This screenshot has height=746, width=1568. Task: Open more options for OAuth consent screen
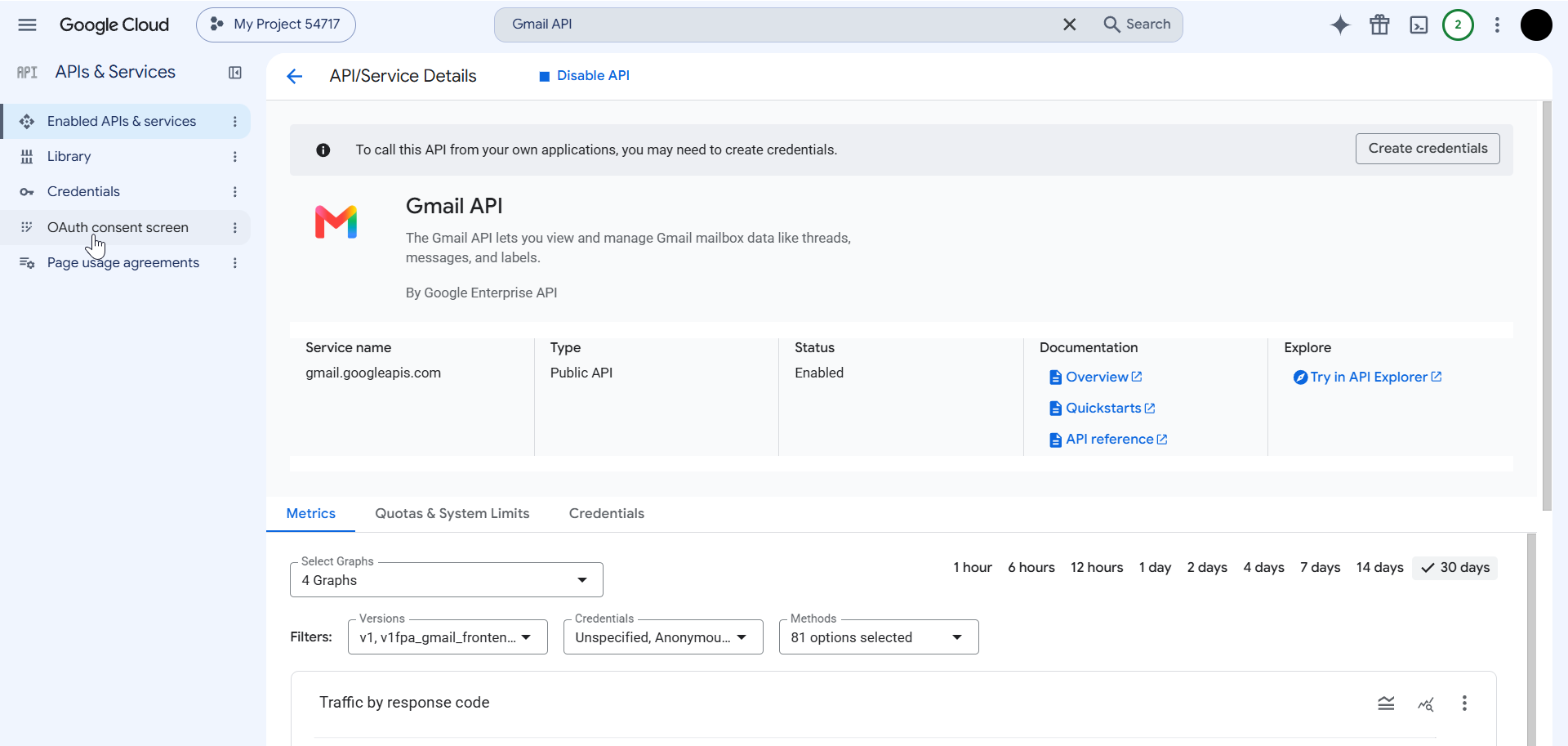(235, 228)
